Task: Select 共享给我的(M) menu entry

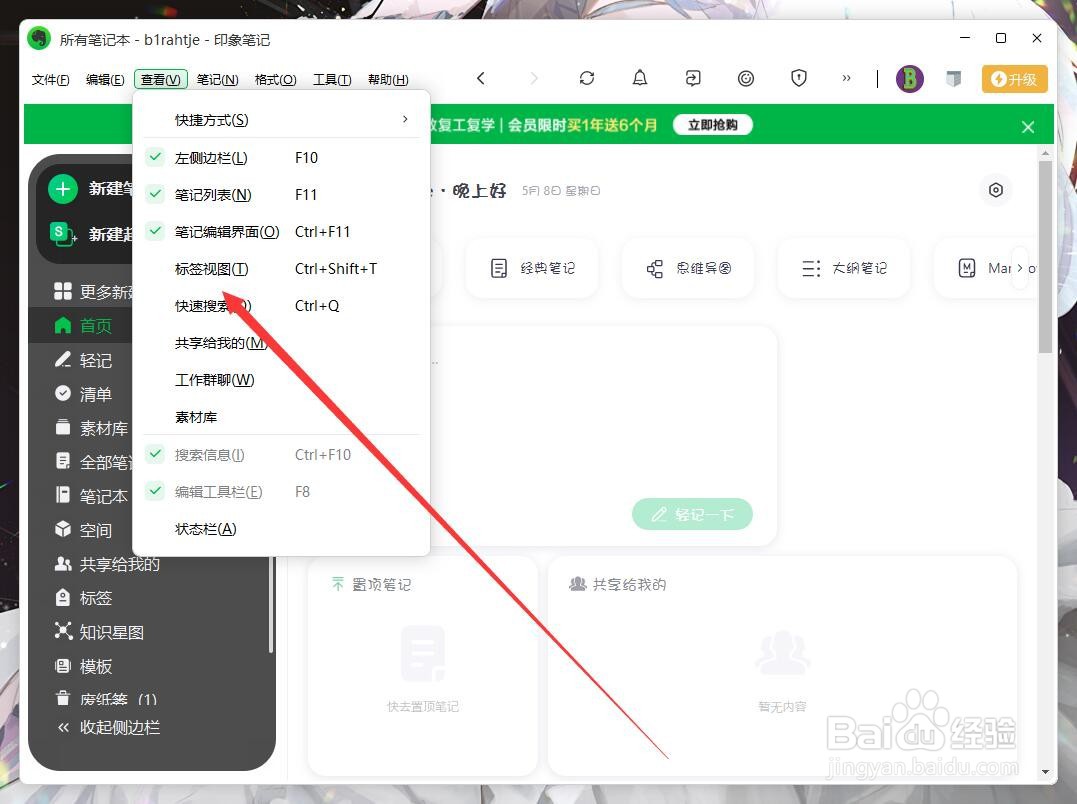Action: [282, 343]
